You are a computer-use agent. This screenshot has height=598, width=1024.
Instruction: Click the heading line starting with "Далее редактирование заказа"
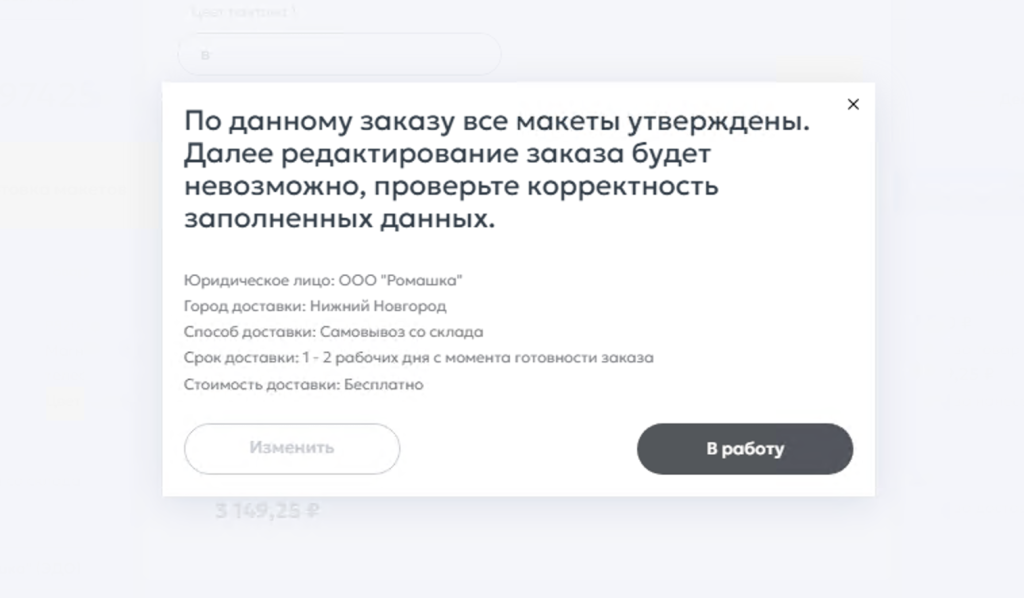[x=447, y=155]
